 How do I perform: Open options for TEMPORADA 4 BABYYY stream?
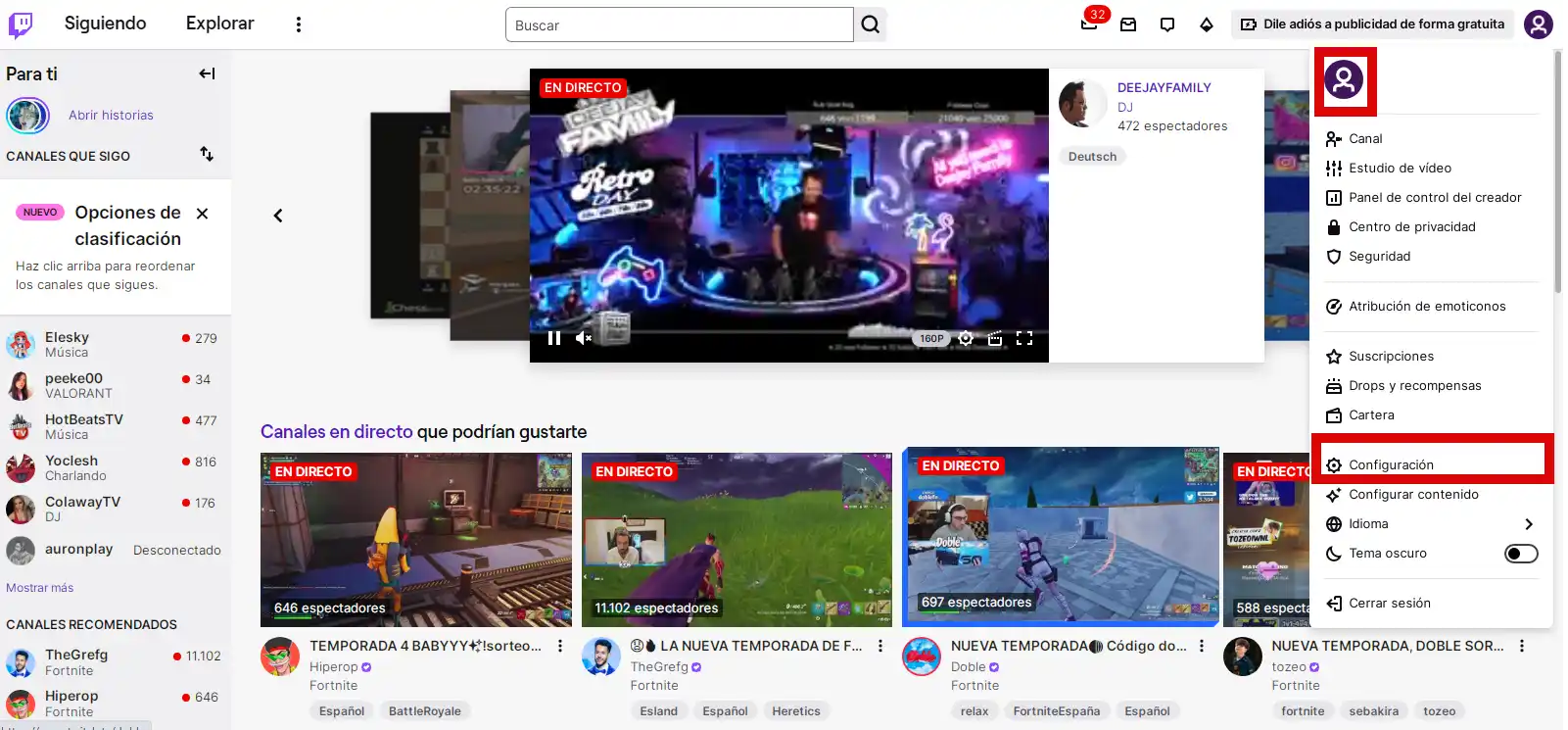(560, 646)
